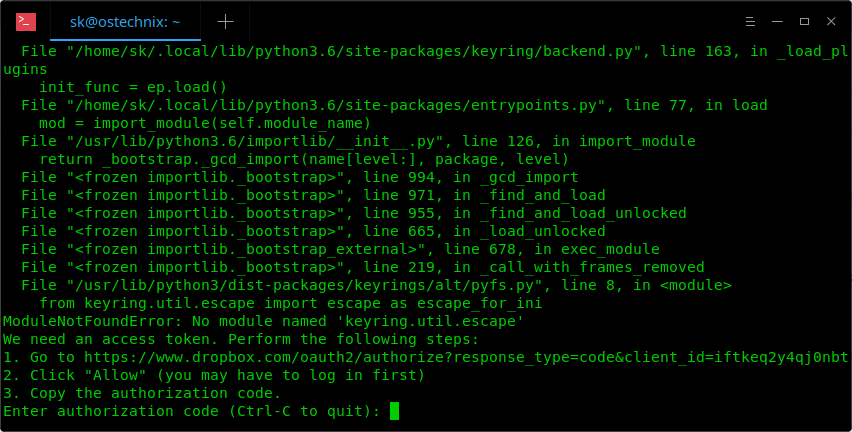Close the terminal window

pos(829,21)
